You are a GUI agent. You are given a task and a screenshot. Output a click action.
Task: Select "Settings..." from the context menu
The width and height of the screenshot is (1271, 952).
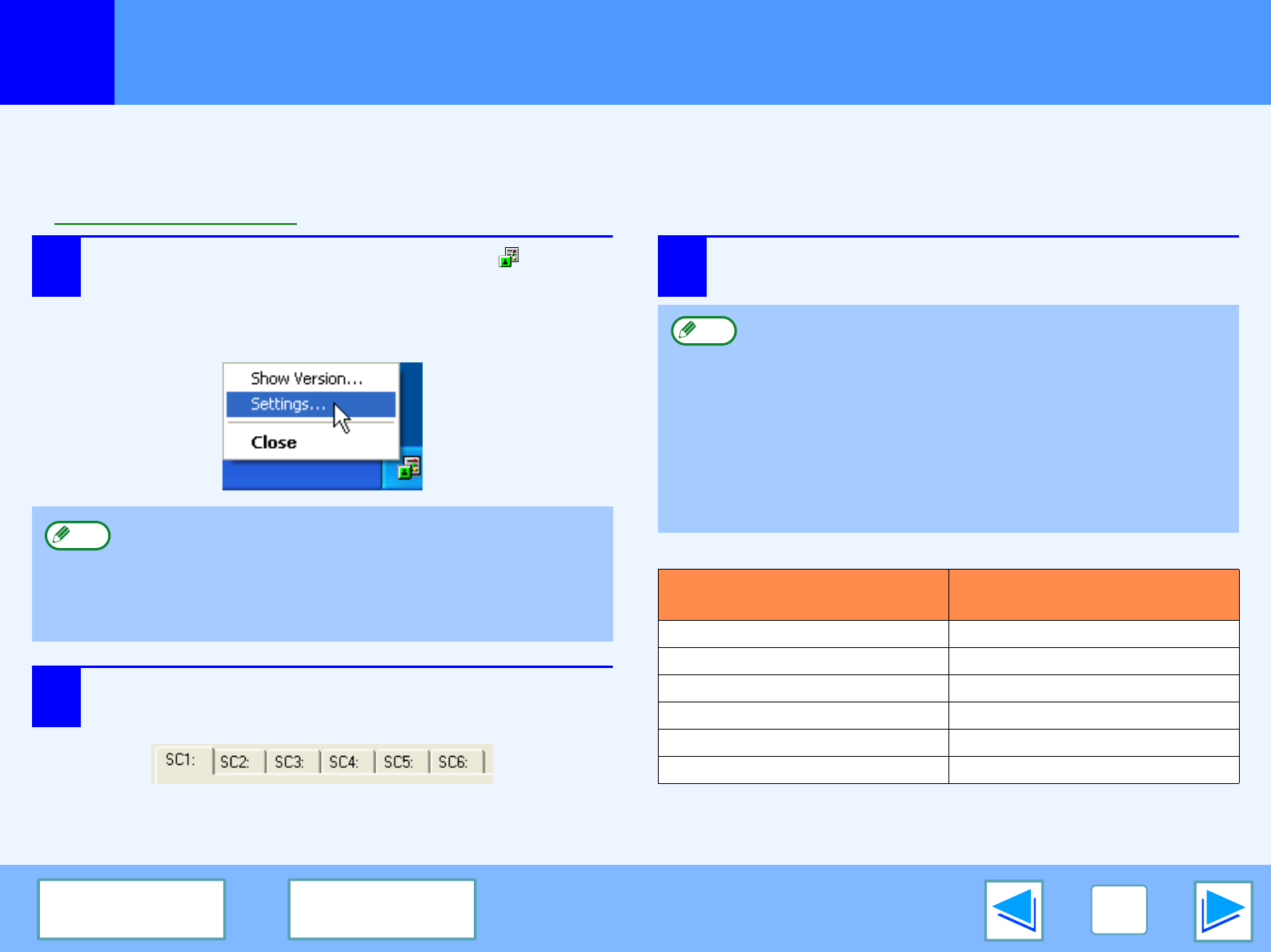coord(288,404)
